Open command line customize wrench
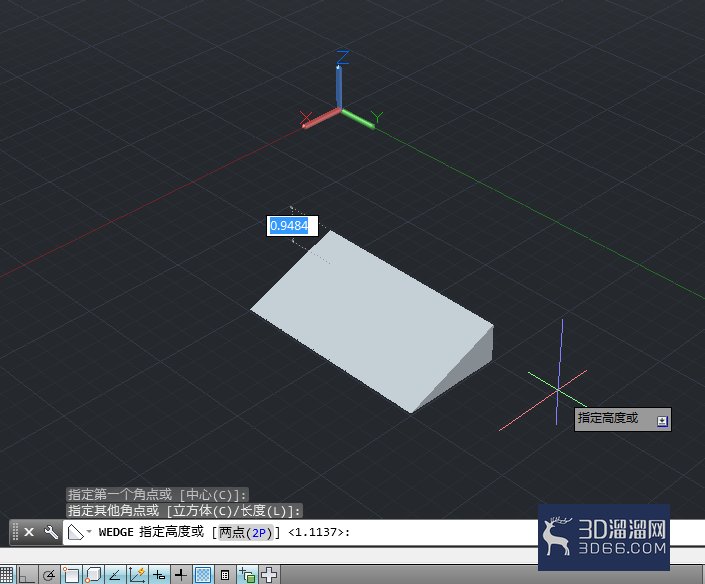The height and width of the screenshot is (584, 705). 51,532
